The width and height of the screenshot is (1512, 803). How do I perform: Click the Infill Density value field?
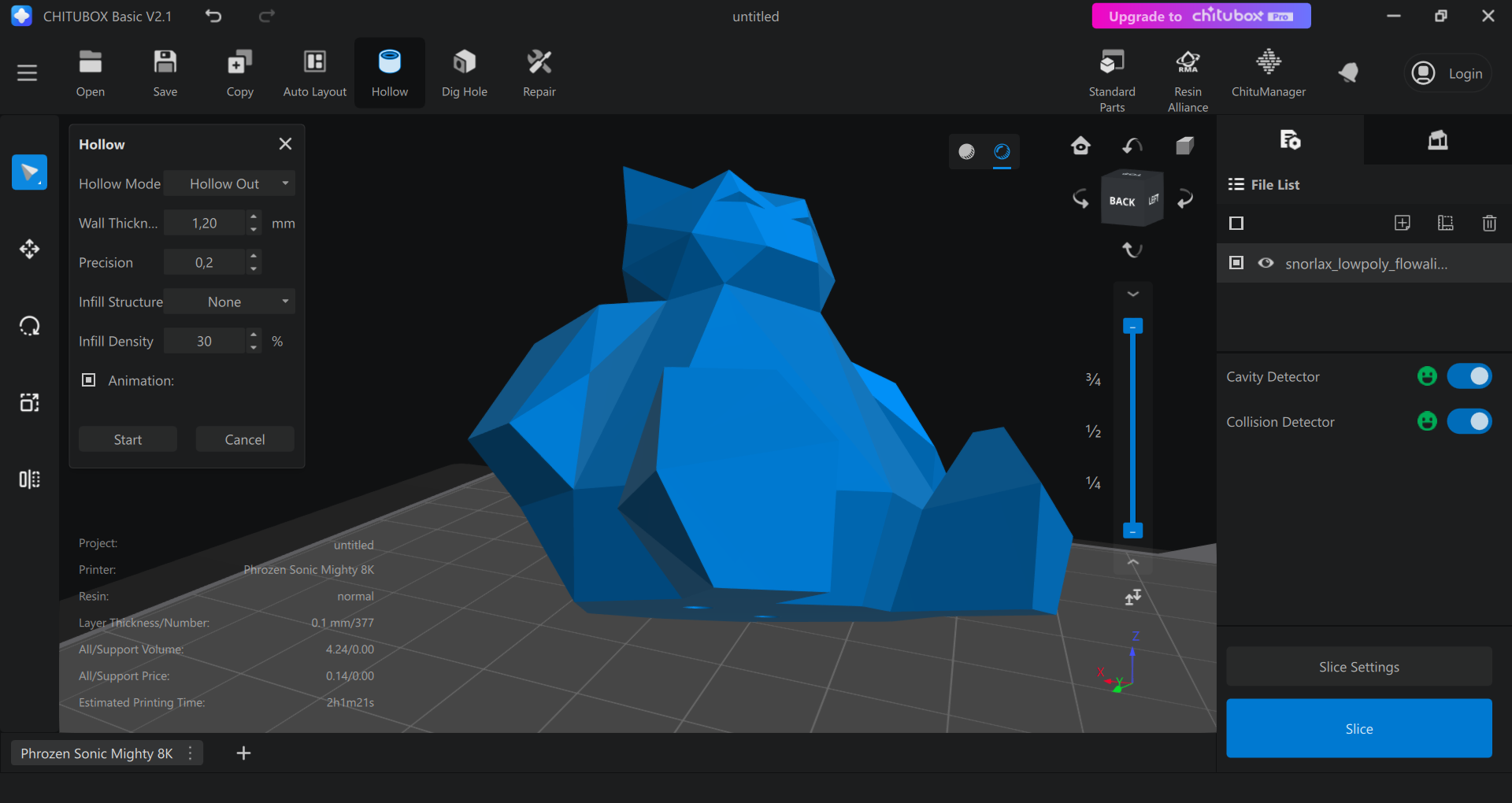(x=204, y=341)
